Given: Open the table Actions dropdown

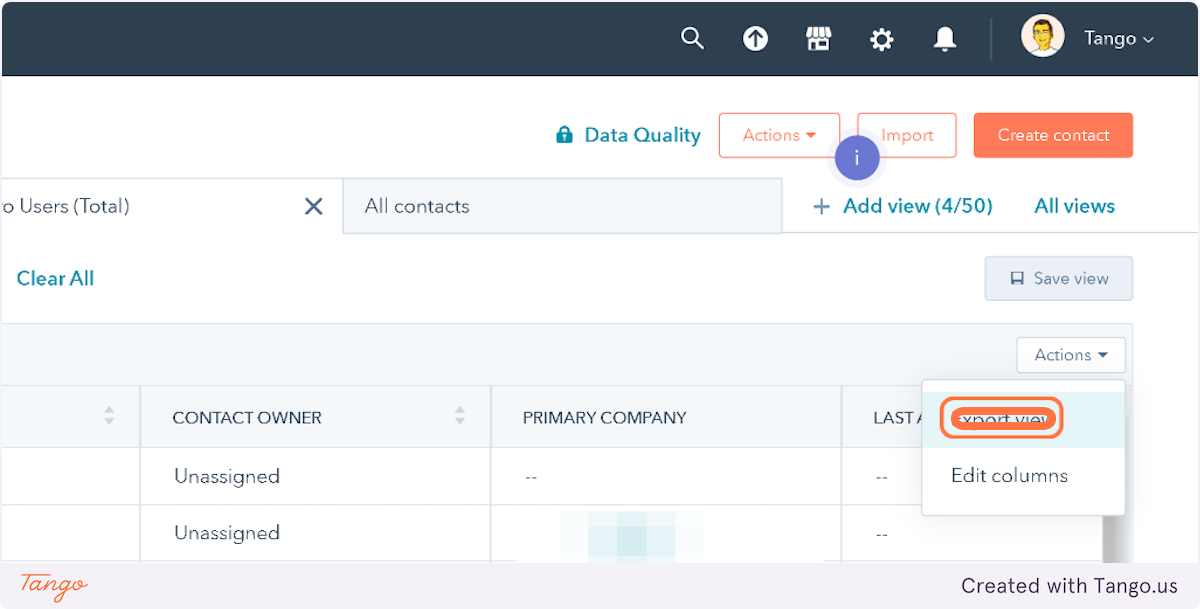Looking at the screenshot, I should [1070, 355].
